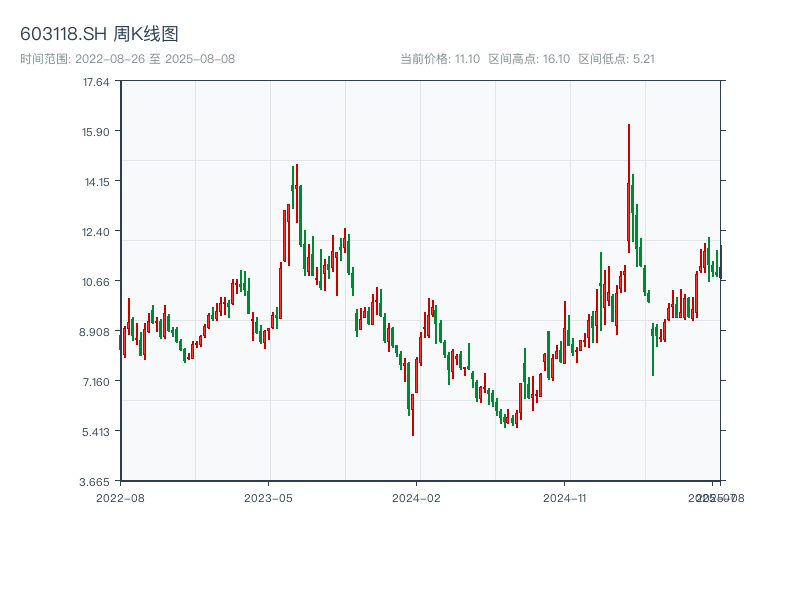Click x-axis label 2024-02
800x600 pixels.
(416, 498)
